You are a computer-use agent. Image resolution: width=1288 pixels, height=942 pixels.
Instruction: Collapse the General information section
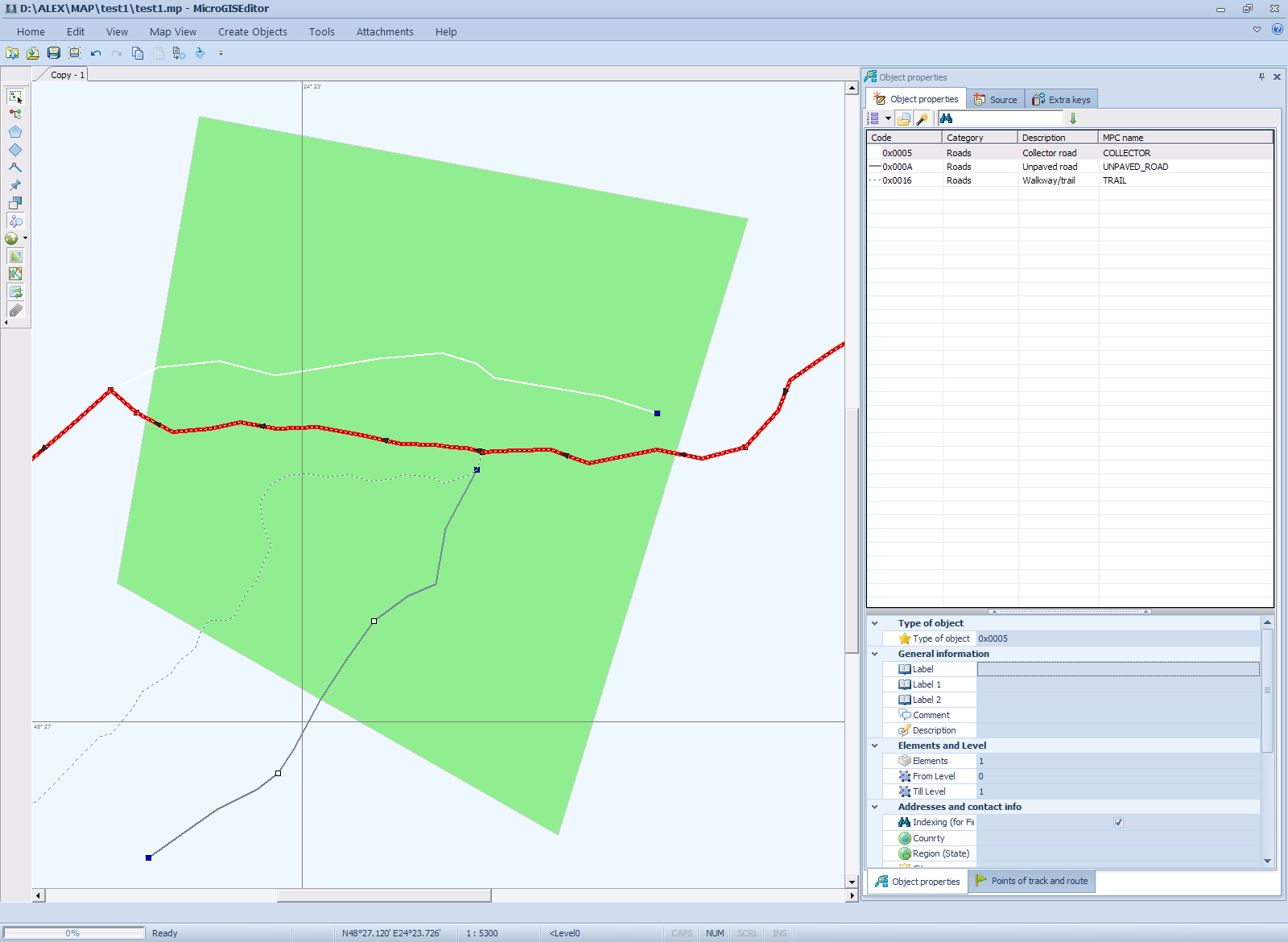pos(875,654)
